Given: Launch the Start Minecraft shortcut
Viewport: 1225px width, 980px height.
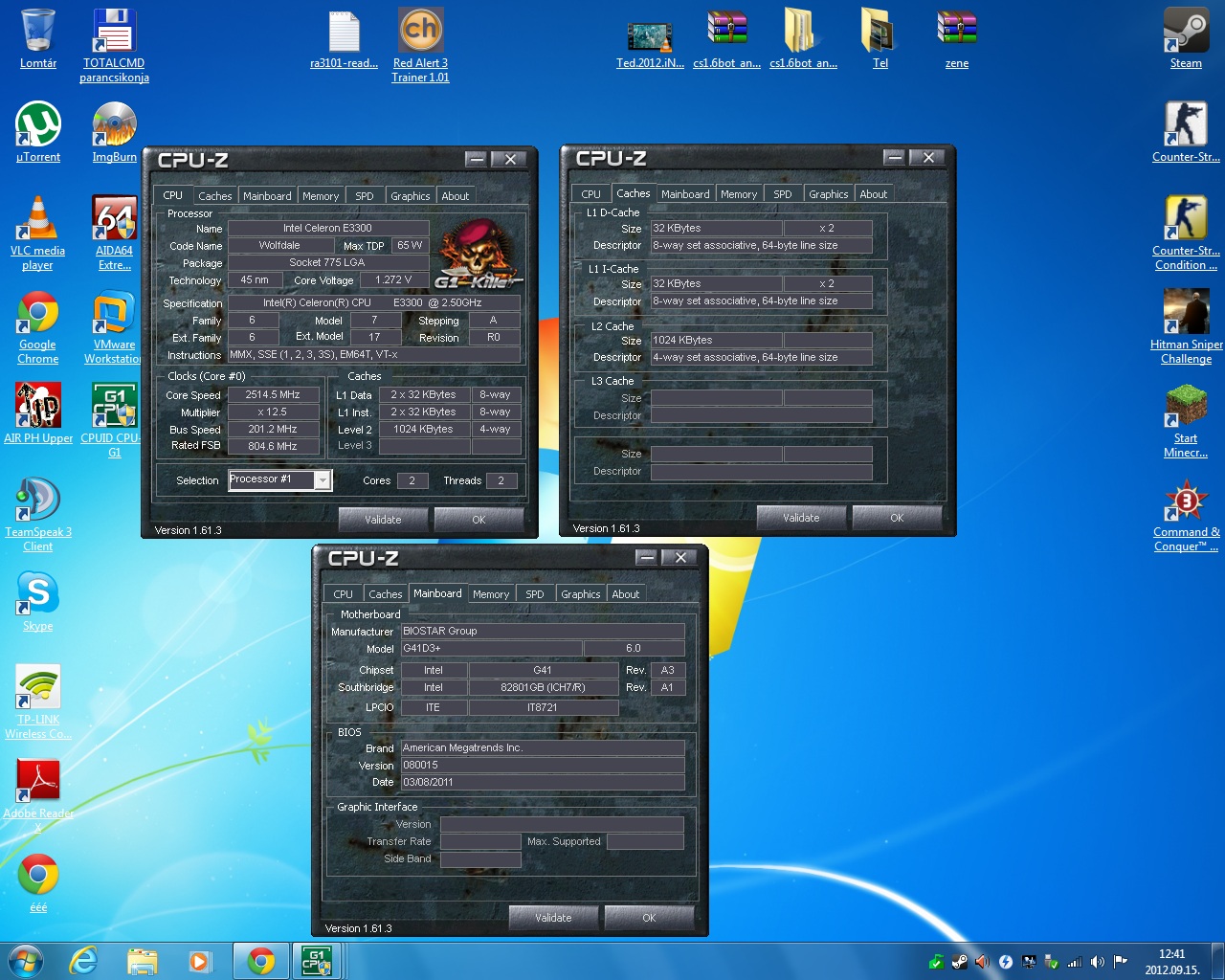Looking at the screenshot, I should click(1186, 407).
